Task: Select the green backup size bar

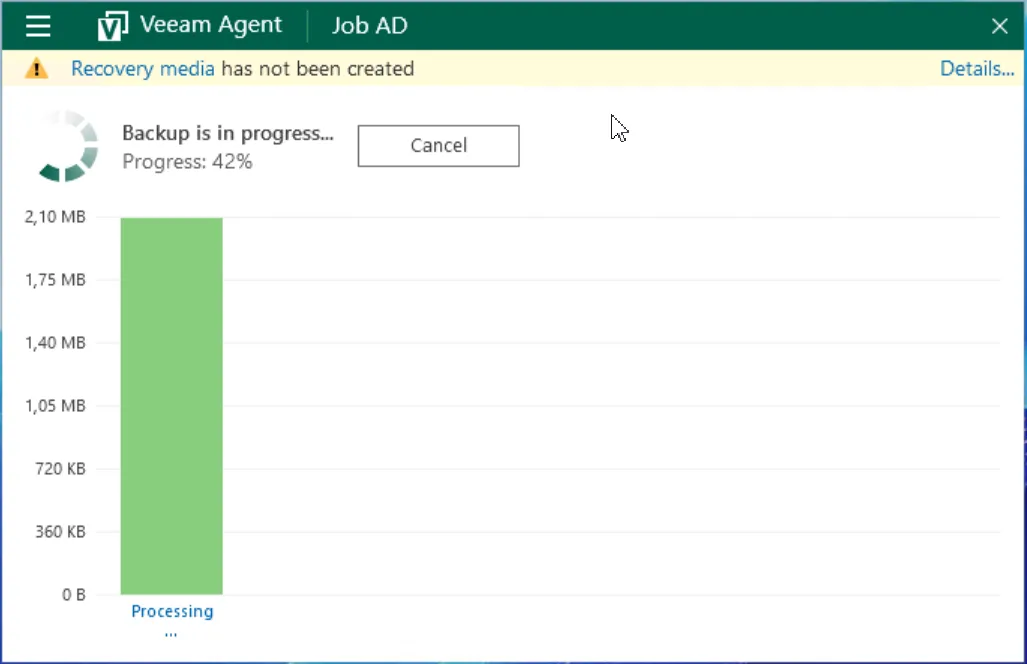Action: pyautogui.click(x=172, y=405)
